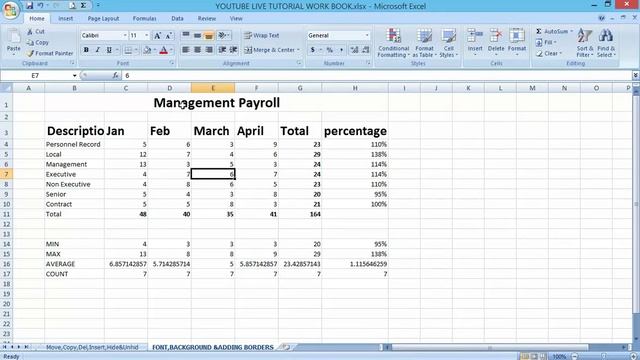Select row 11 header
This screenshot has width=640, height=360.
click(x=6, y=214)
